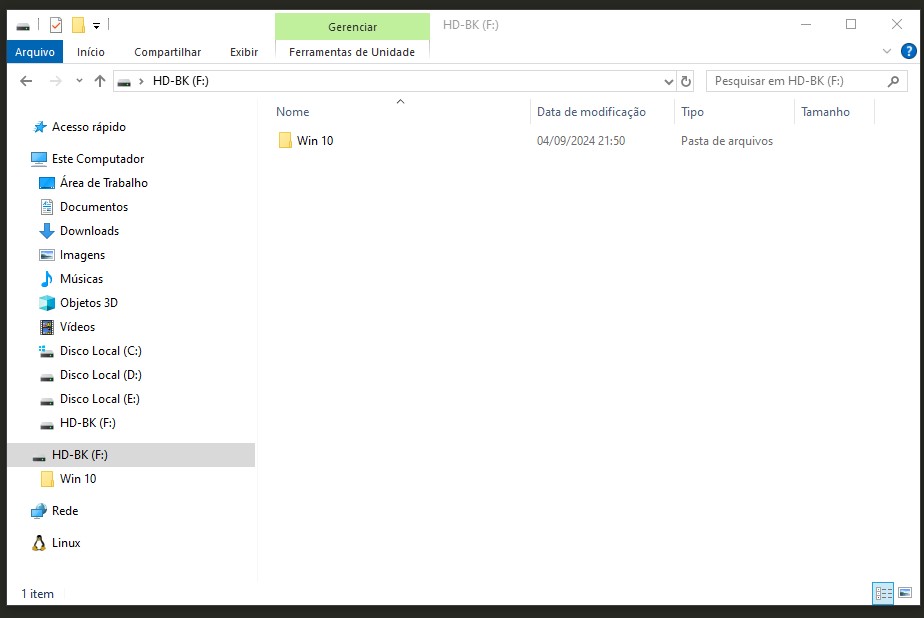Screen dimensions: 924x618
Task: Refresh the HD-BK (F:) folder view
Action: click(686, 81)
